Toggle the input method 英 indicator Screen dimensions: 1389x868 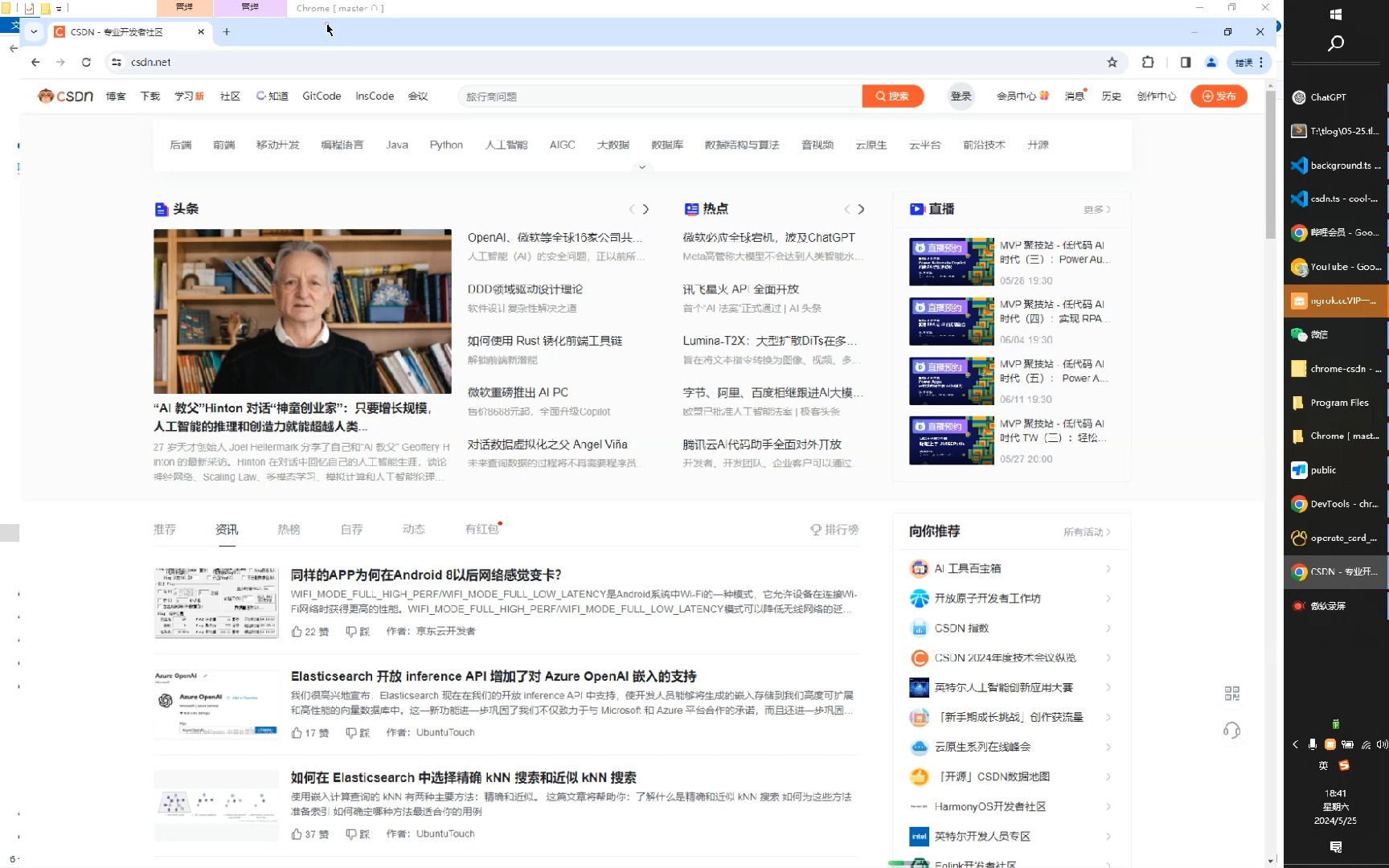pos(1323,766)
